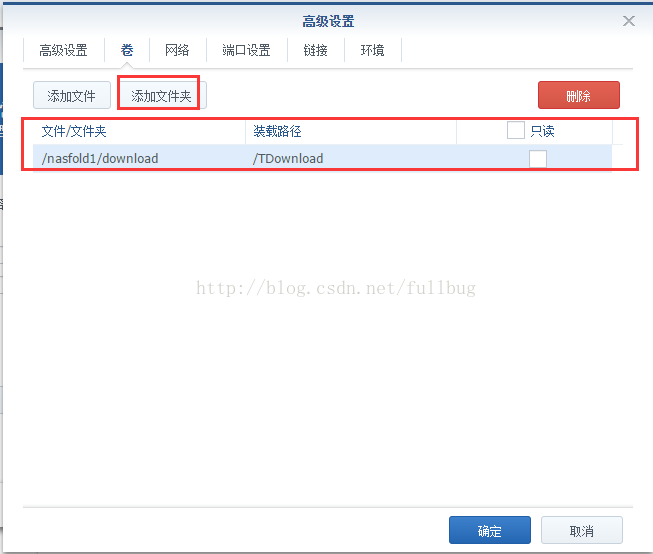This screenshot has height=554, width=653.
Task: Click the 添加文件 button
Action: point(72,95)
